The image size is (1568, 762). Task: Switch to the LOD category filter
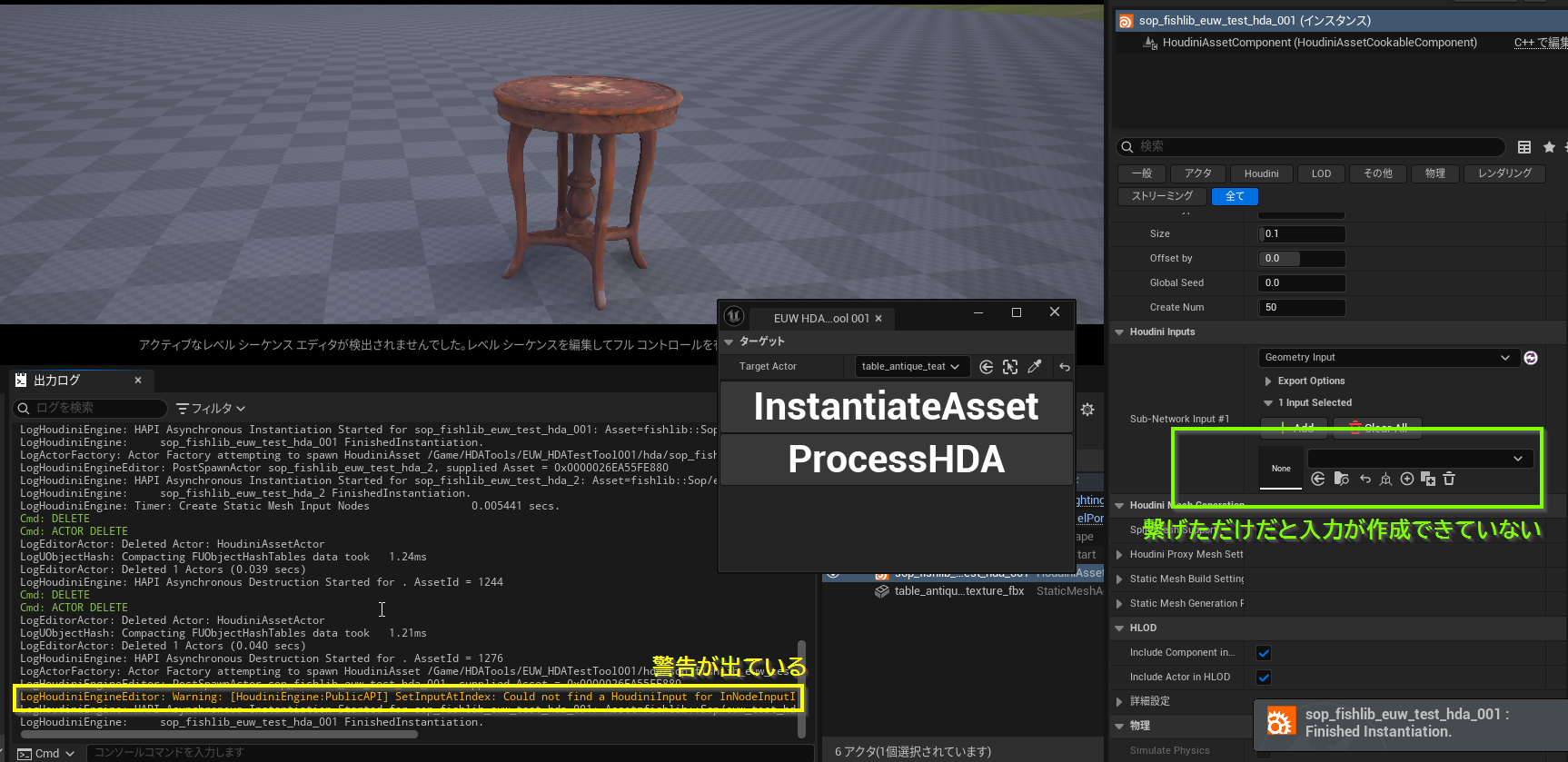pos(1321,173)
